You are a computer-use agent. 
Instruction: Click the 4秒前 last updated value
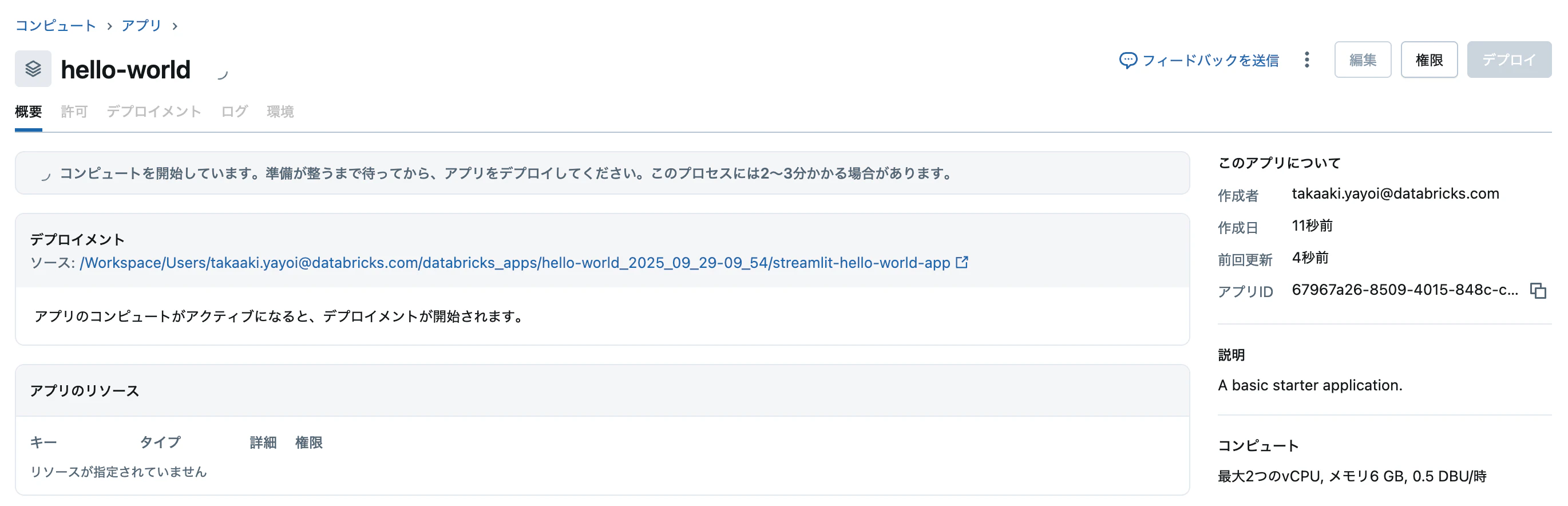click(1310, 258)
